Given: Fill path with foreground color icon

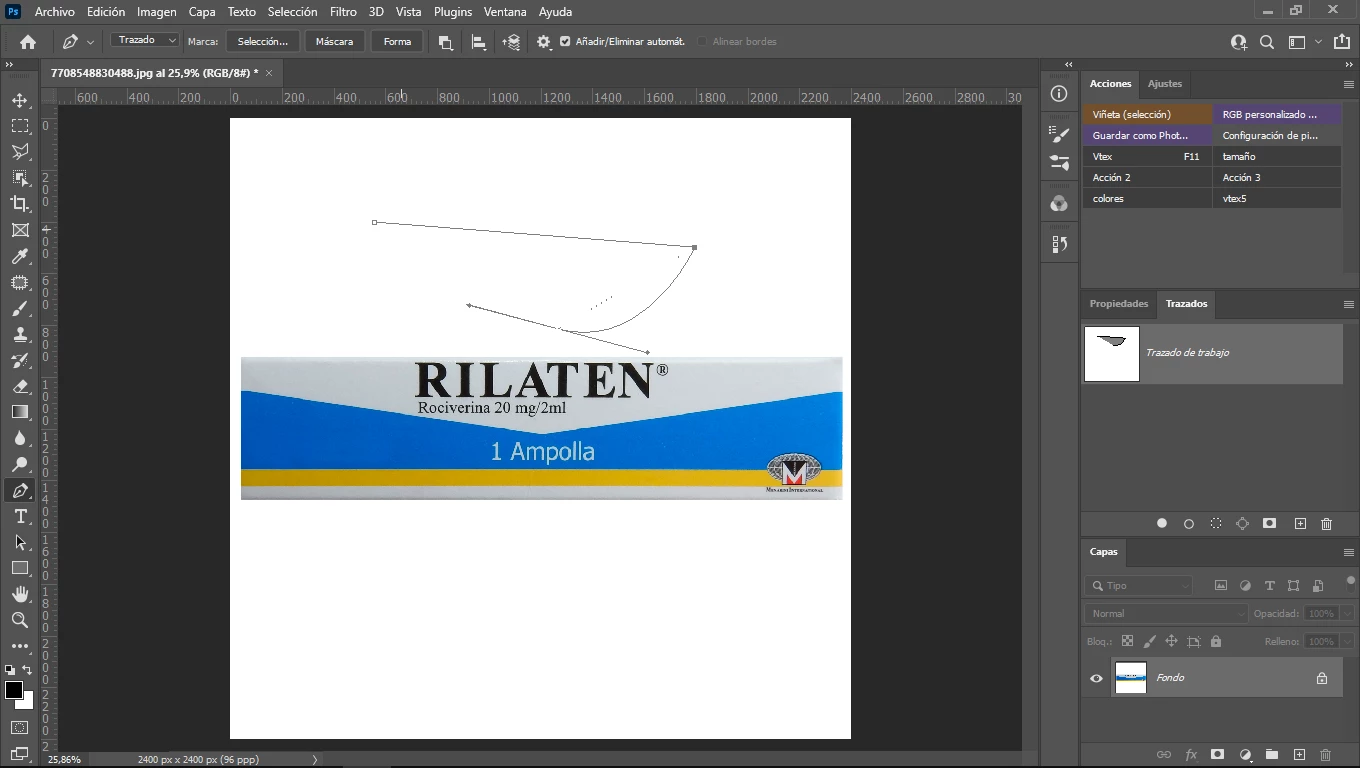Looking at the screenshot, I should click(1162, 523).
